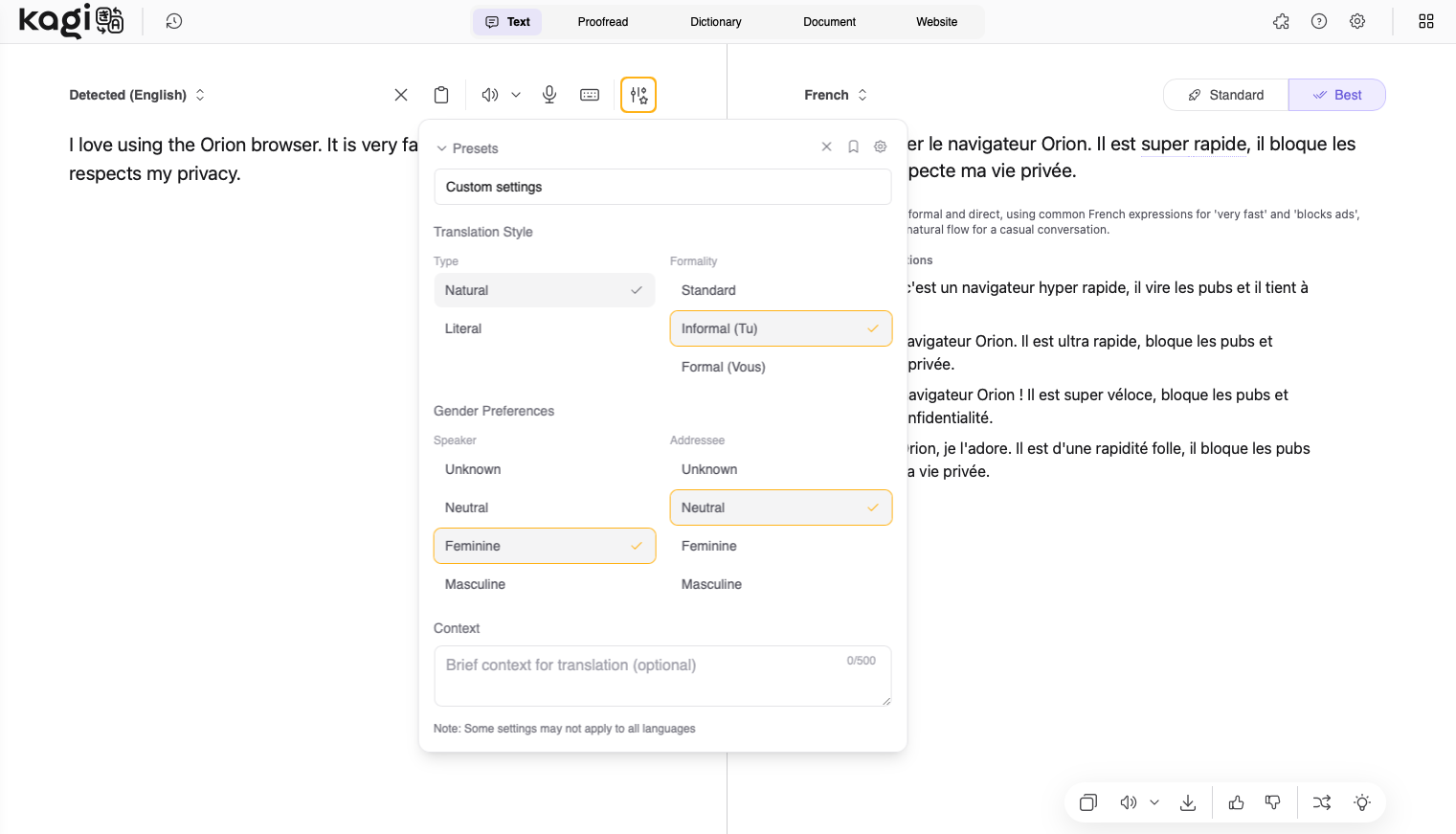This screenshot has height=834, width=1456.
Task: Play translated audio speaker icon
Action: point(1129,802)
